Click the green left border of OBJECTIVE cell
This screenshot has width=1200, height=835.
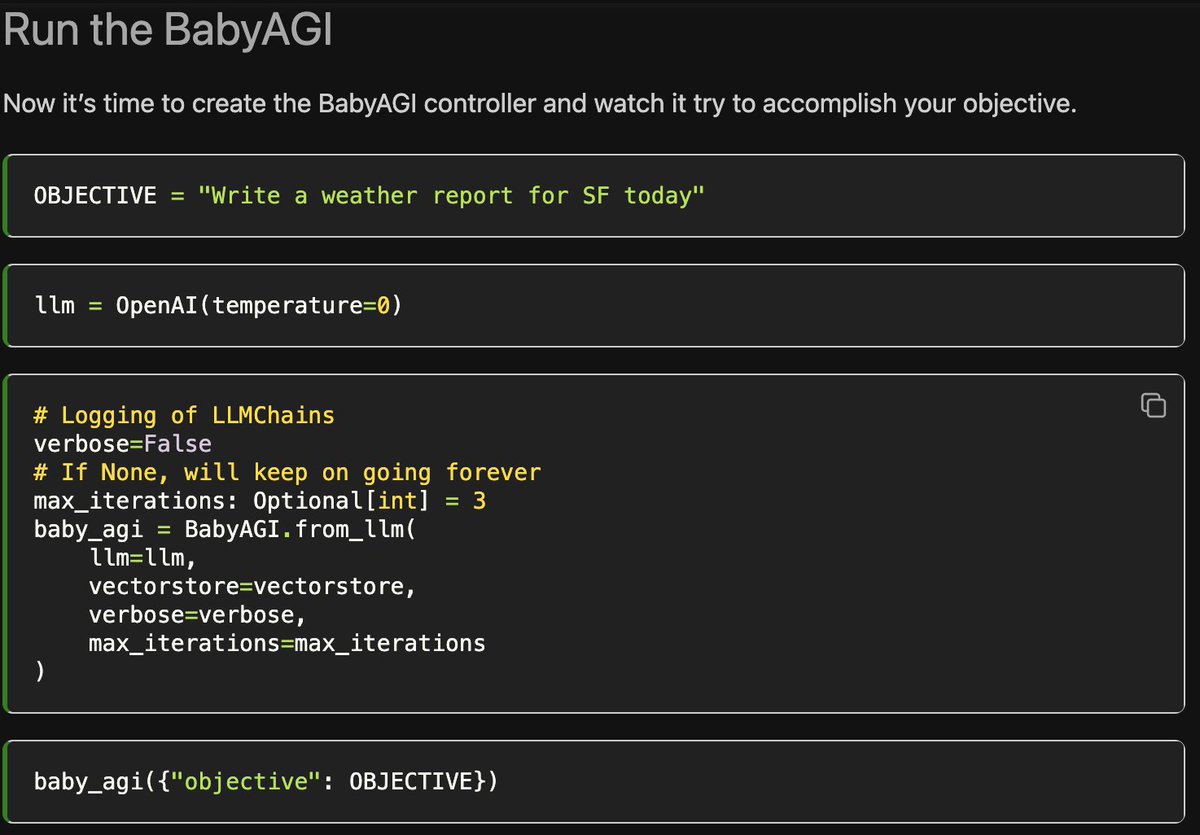coord(5,195)
